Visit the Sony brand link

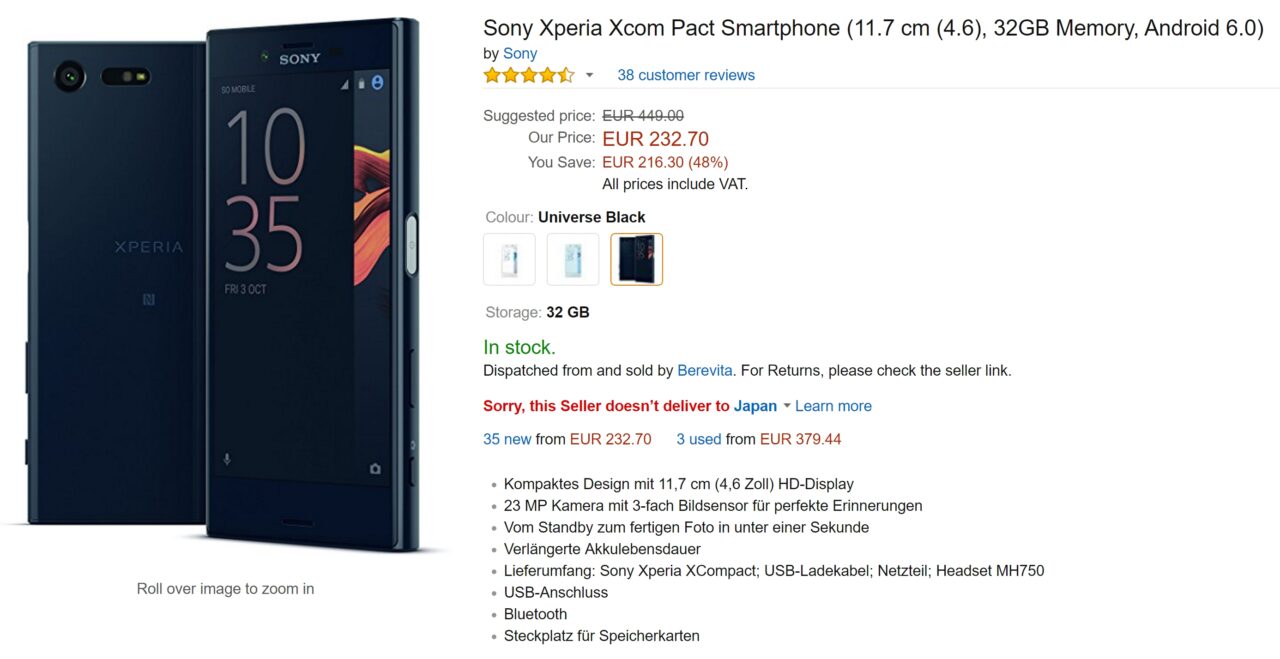tap(520, 54)
